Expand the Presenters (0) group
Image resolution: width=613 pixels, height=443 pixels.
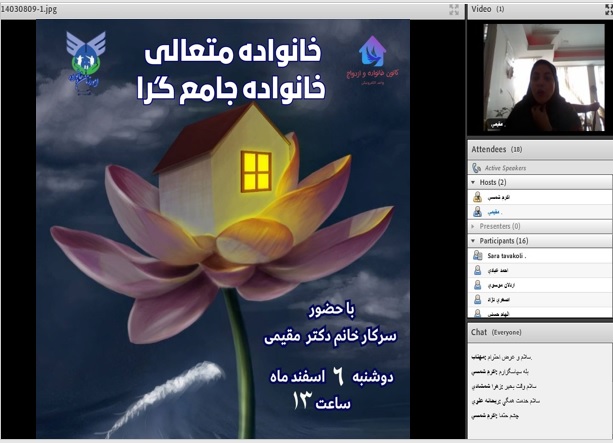pyautogui.click(x=473, y=226)
